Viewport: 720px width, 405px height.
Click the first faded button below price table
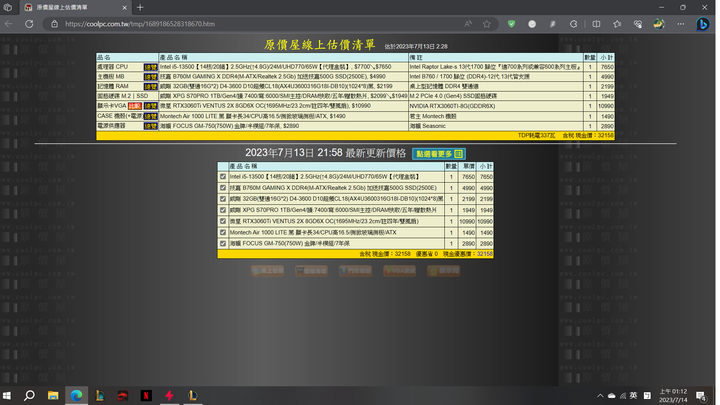click(267, 271)
